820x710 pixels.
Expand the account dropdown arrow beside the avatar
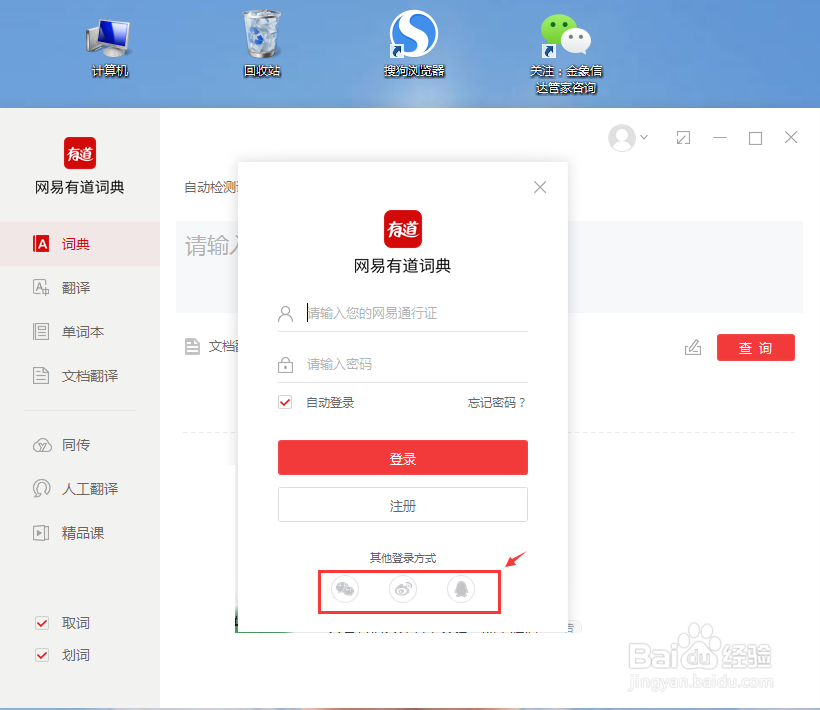pos(644,138)
